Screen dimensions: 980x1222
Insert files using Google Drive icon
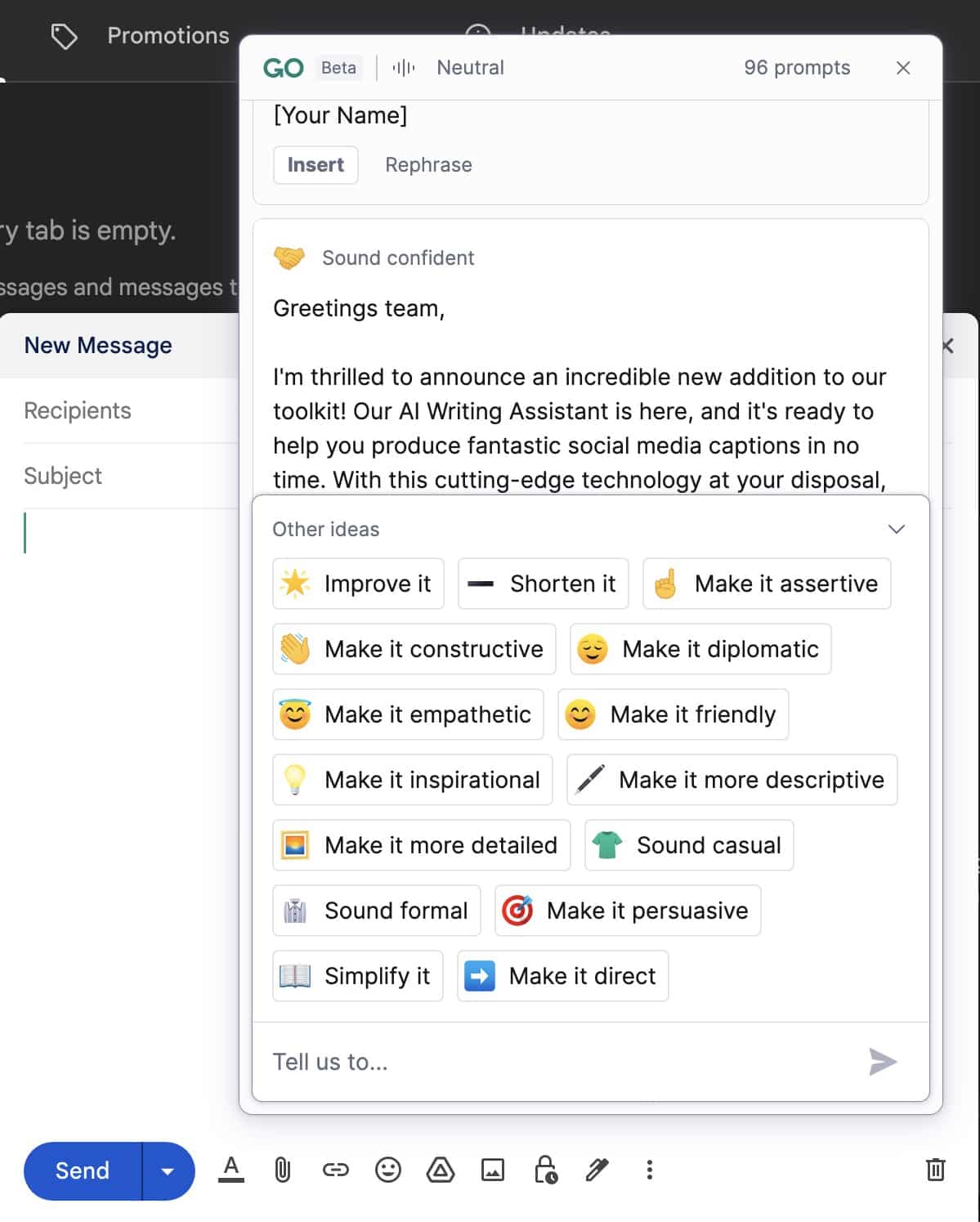[x=441, y=1170]
